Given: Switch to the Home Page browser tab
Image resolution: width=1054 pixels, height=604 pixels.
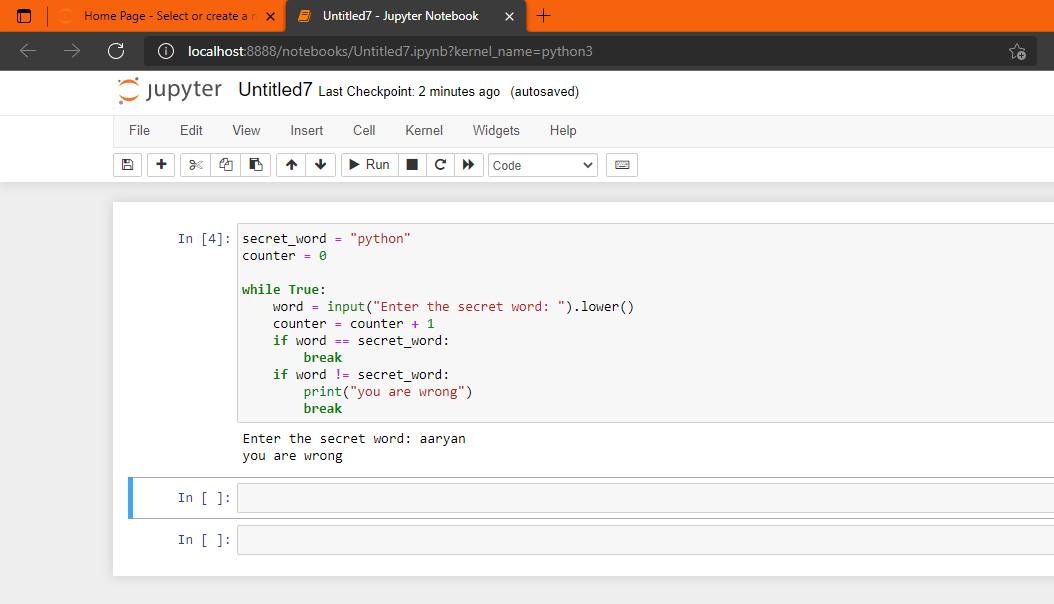Looking at the screenshot, I should pos(165,16).
